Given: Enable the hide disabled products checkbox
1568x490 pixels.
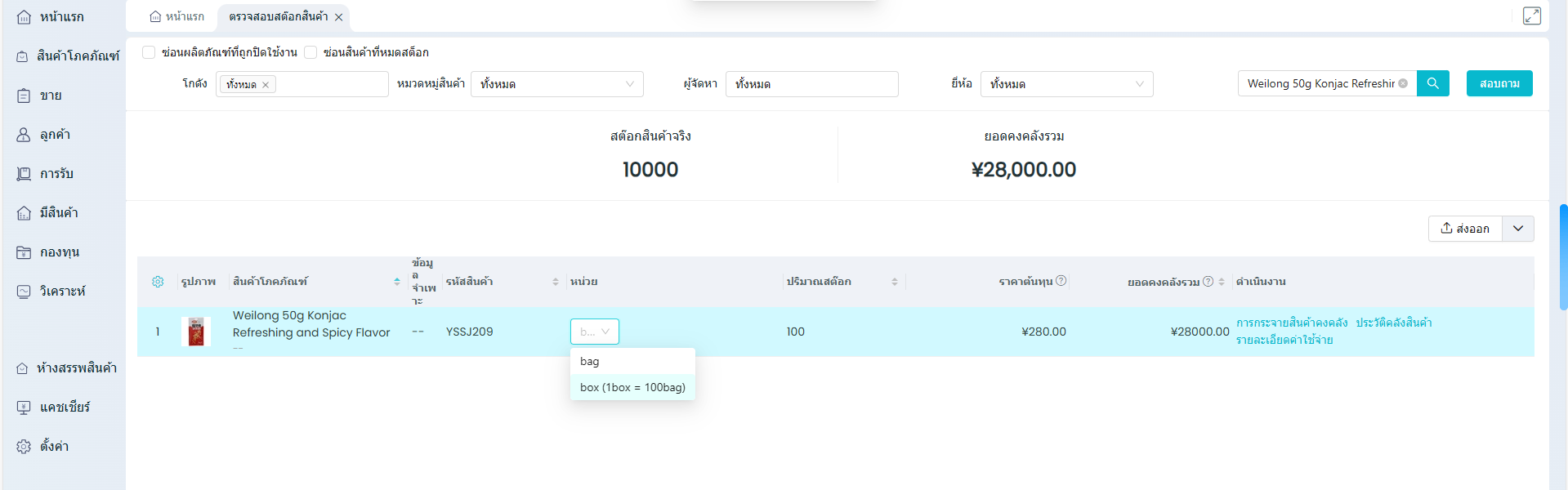Looking at the screenshot, I should (x=149, y=52).
